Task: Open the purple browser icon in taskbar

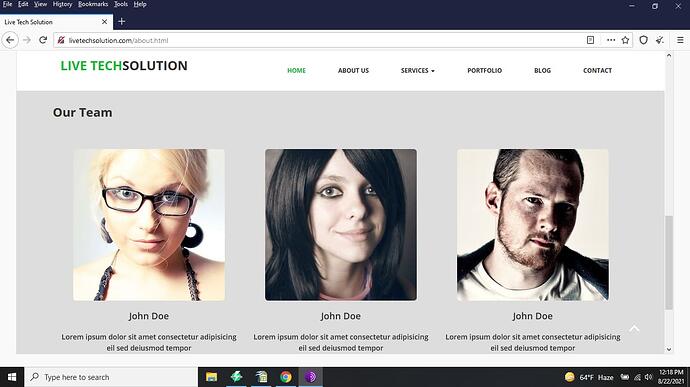Action: pyautogui.click(x=311, y=377)
